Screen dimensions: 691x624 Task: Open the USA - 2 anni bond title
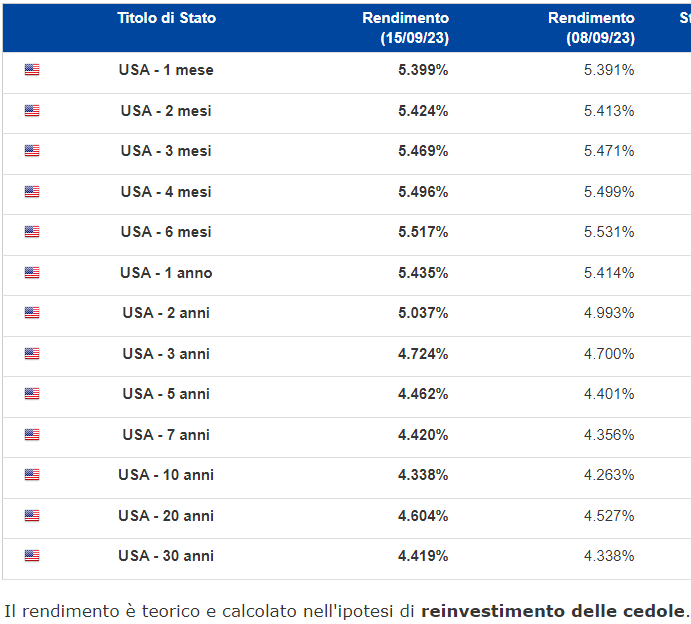click(166, 313)
